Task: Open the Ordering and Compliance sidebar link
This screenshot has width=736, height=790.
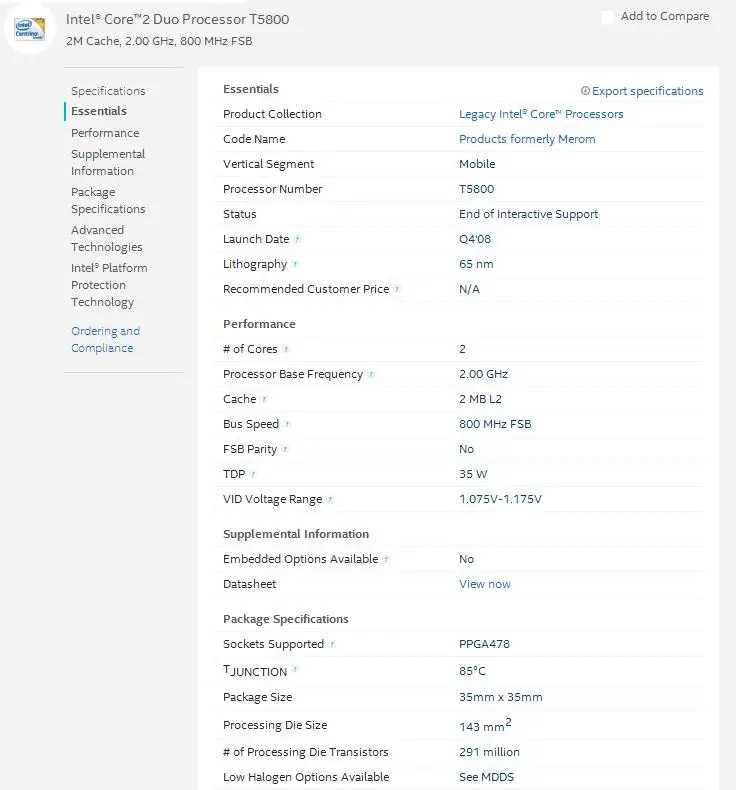Action: pos(105,340)
